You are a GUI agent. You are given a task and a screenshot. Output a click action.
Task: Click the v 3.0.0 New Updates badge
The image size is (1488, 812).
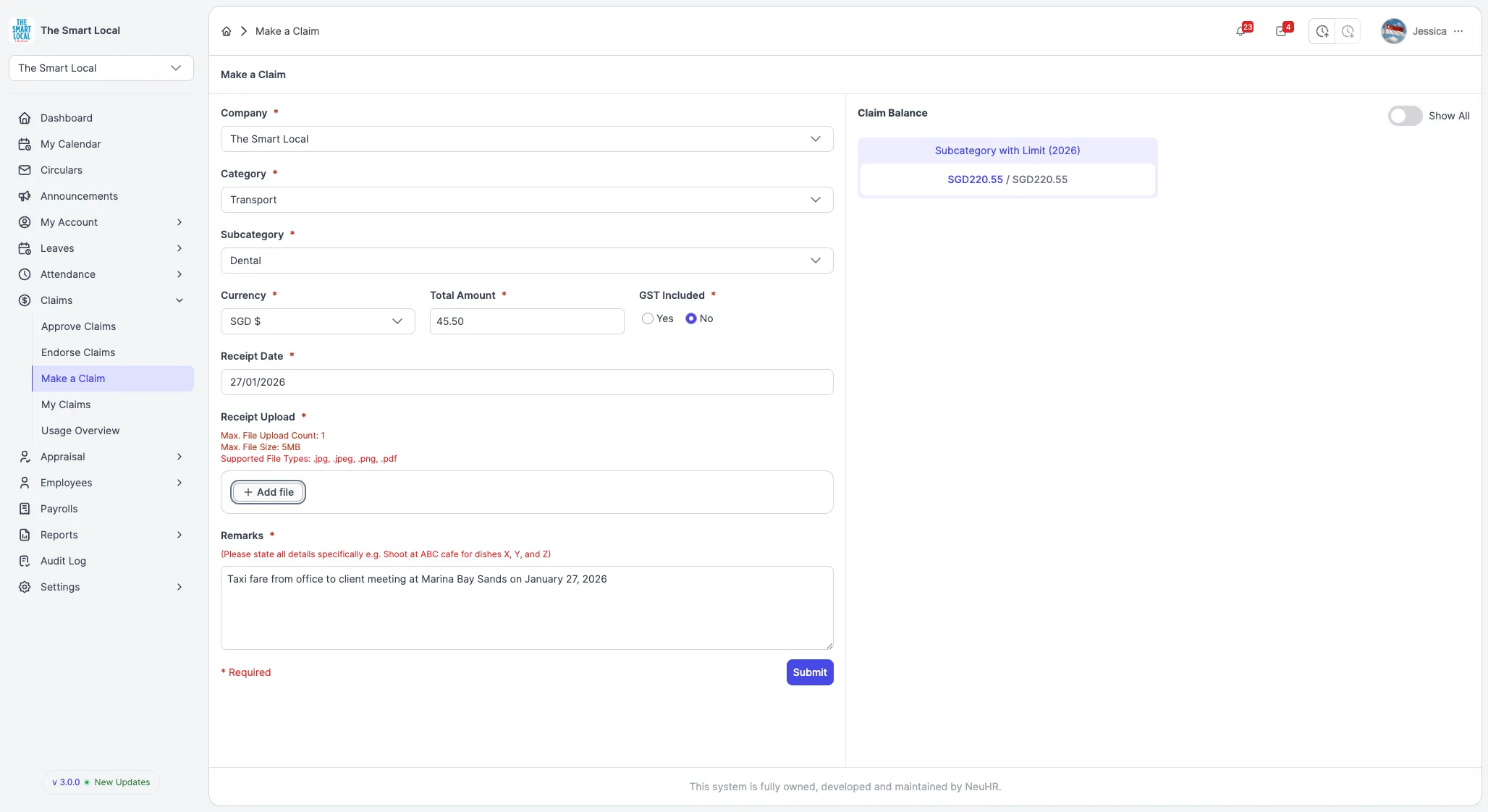101,782
